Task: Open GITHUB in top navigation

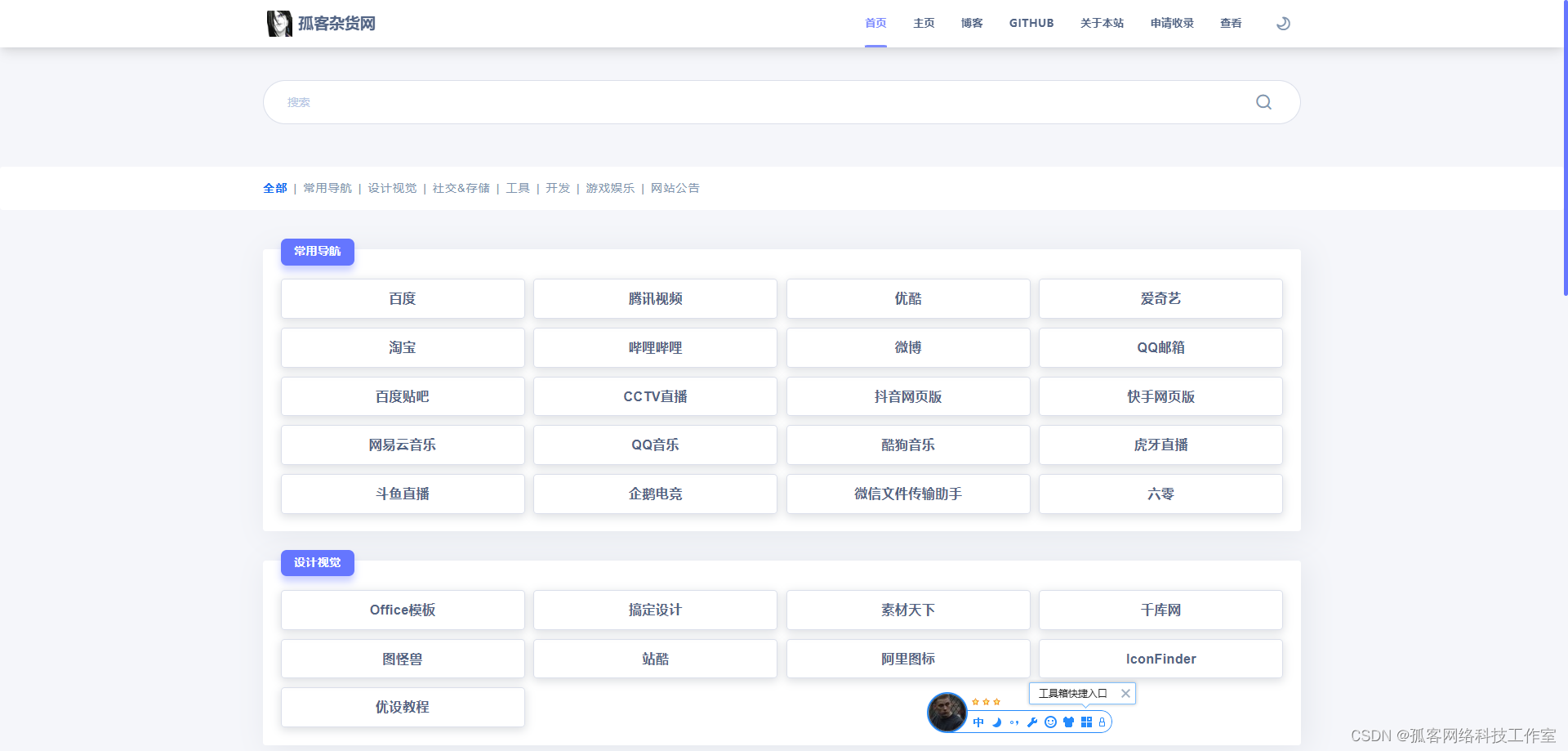Action: (1031, 24)
